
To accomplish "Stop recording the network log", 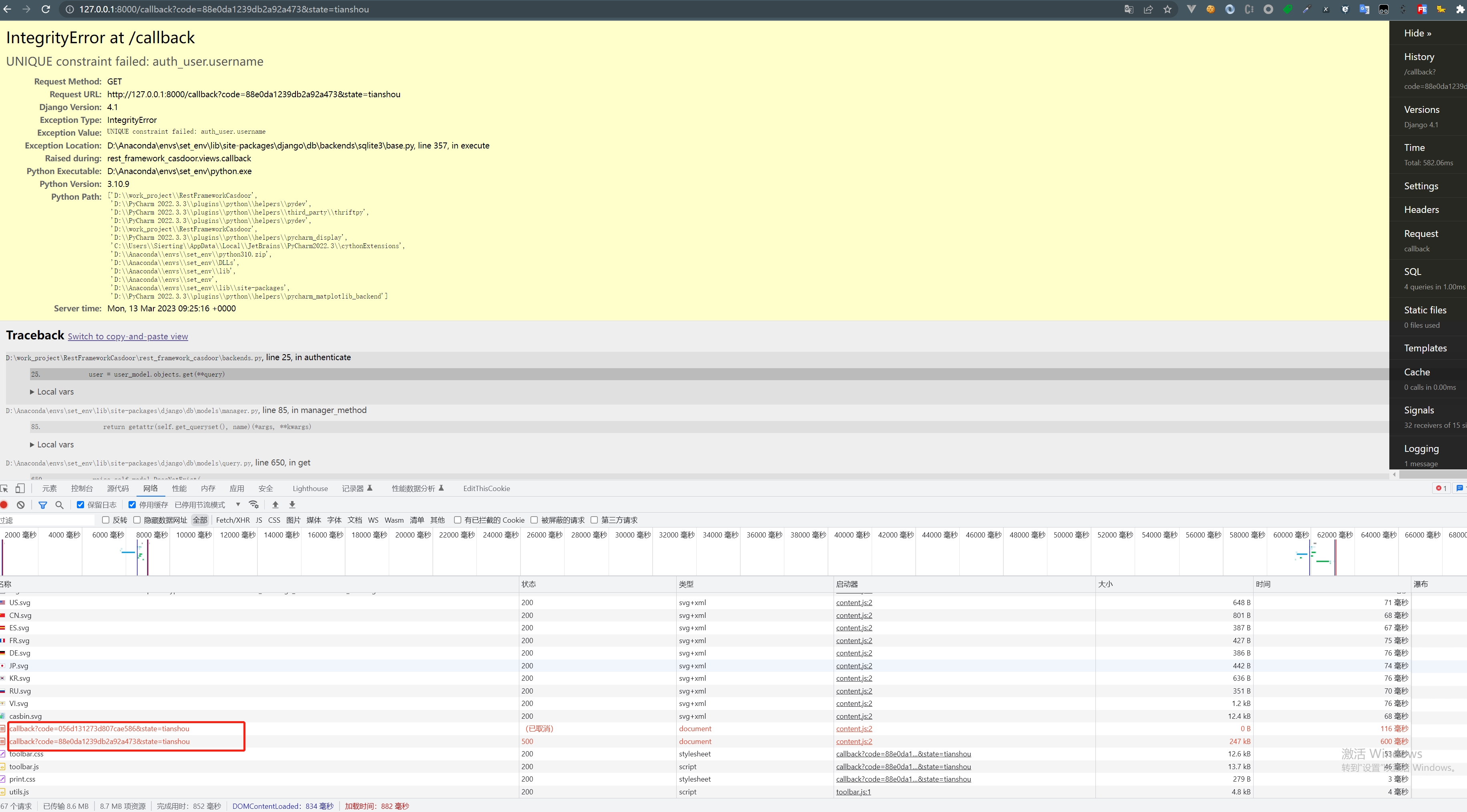I will (x=4, y=505).
